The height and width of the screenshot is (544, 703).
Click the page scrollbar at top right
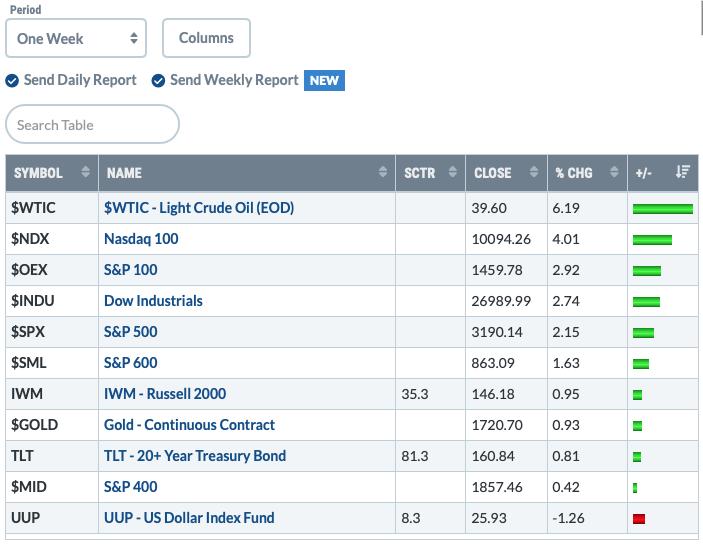coord(701,17)
